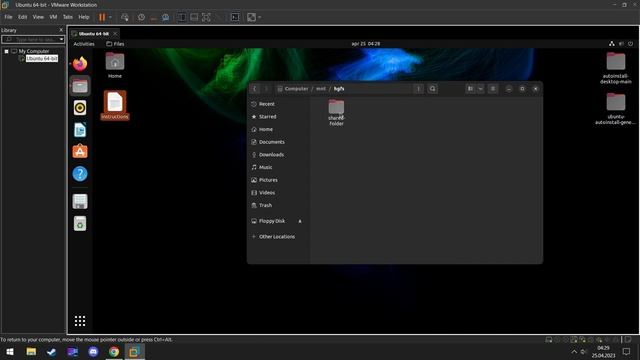
Task: Open Downloads in the Files sidebar
Action: coord(279,155)
